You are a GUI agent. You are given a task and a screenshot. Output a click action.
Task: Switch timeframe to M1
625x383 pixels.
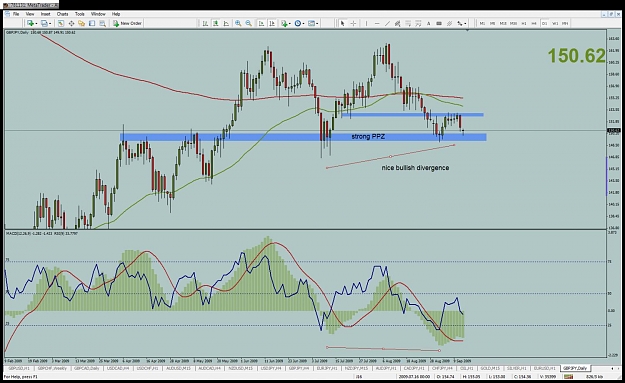[x=482, y=24]
